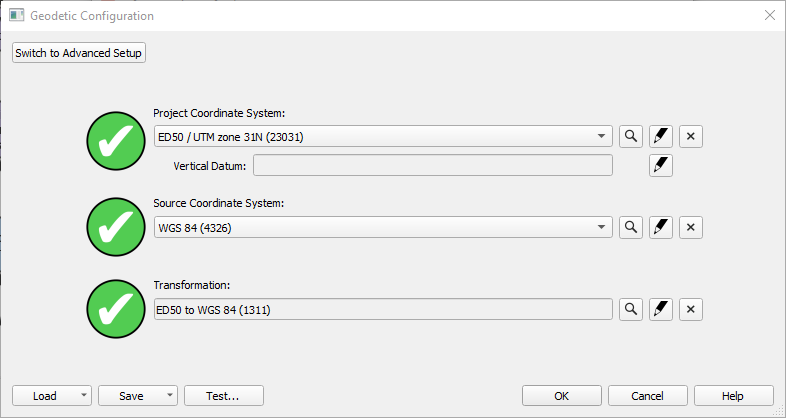Switch to Advanced Setup
This screenshot has width=786, height=418.
[80, 53]
